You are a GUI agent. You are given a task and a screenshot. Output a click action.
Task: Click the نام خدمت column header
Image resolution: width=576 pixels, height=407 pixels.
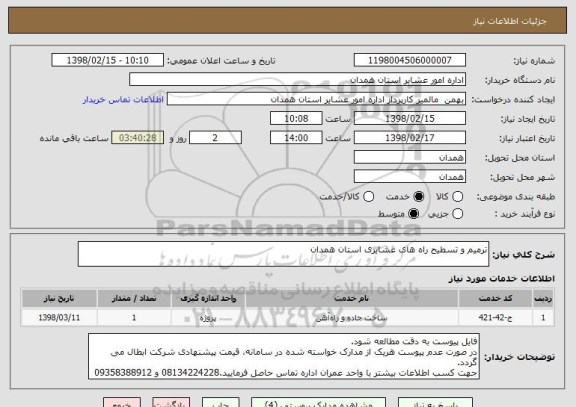click(x=352, y=298)
